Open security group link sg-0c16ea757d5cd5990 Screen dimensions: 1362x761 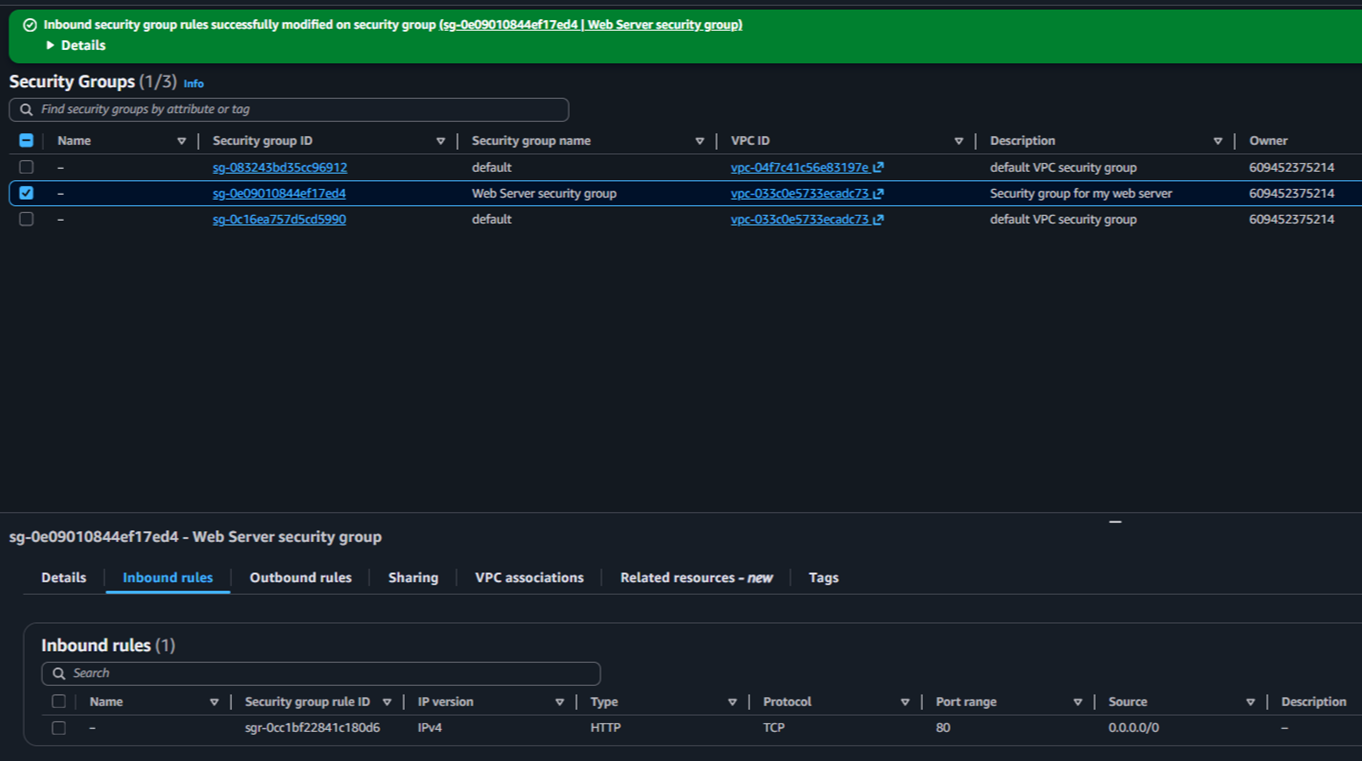279,219
